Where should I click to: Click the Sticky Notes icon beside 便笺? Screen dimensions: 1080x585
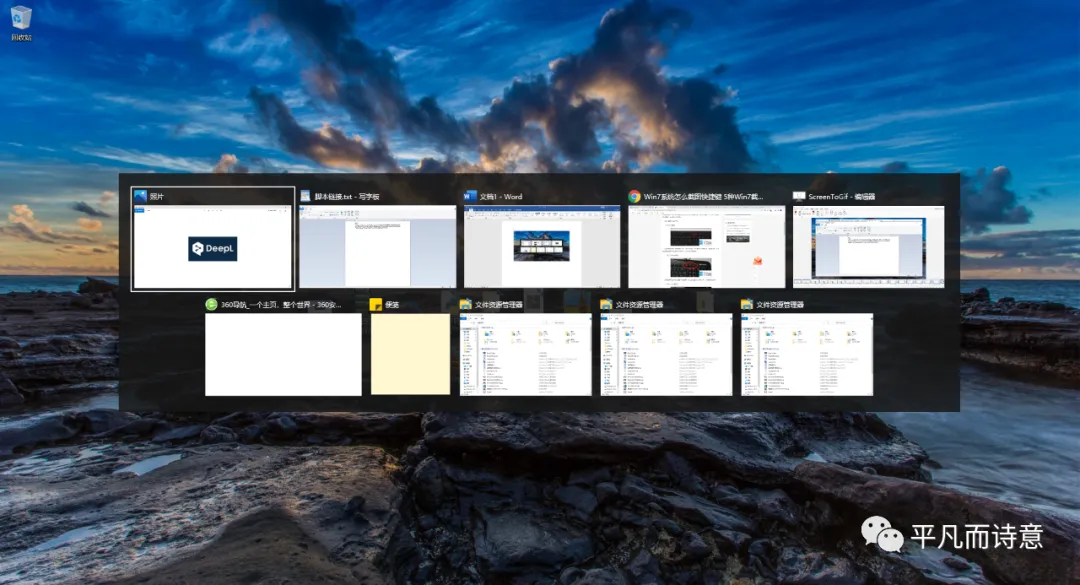pos(376,305)
